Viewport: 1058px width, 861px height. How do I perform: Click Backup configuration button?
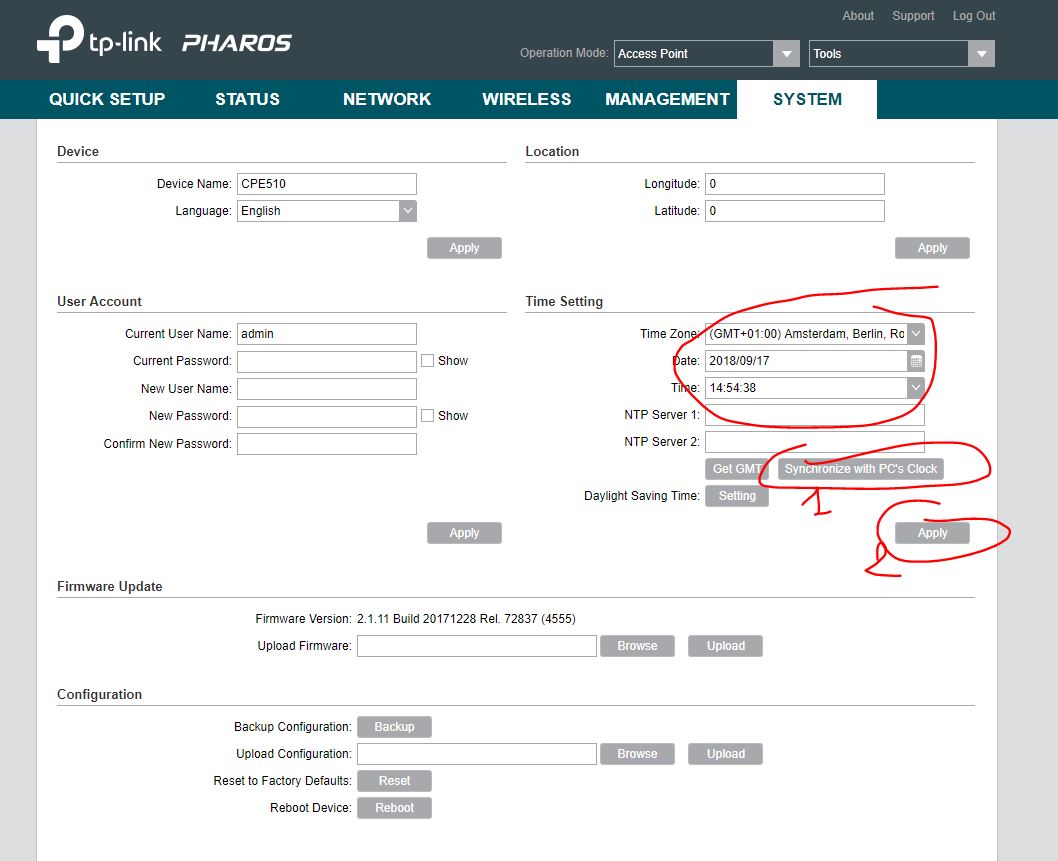point(394,727)
